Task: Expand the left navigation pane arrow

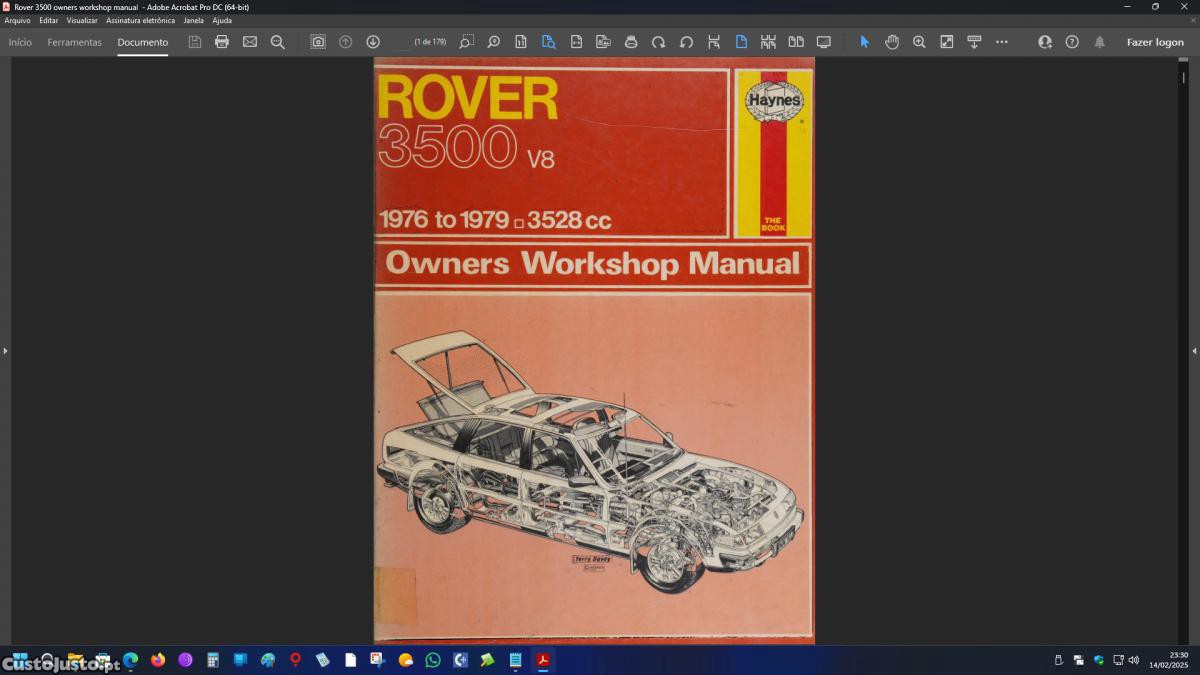Action: point(5,351)
